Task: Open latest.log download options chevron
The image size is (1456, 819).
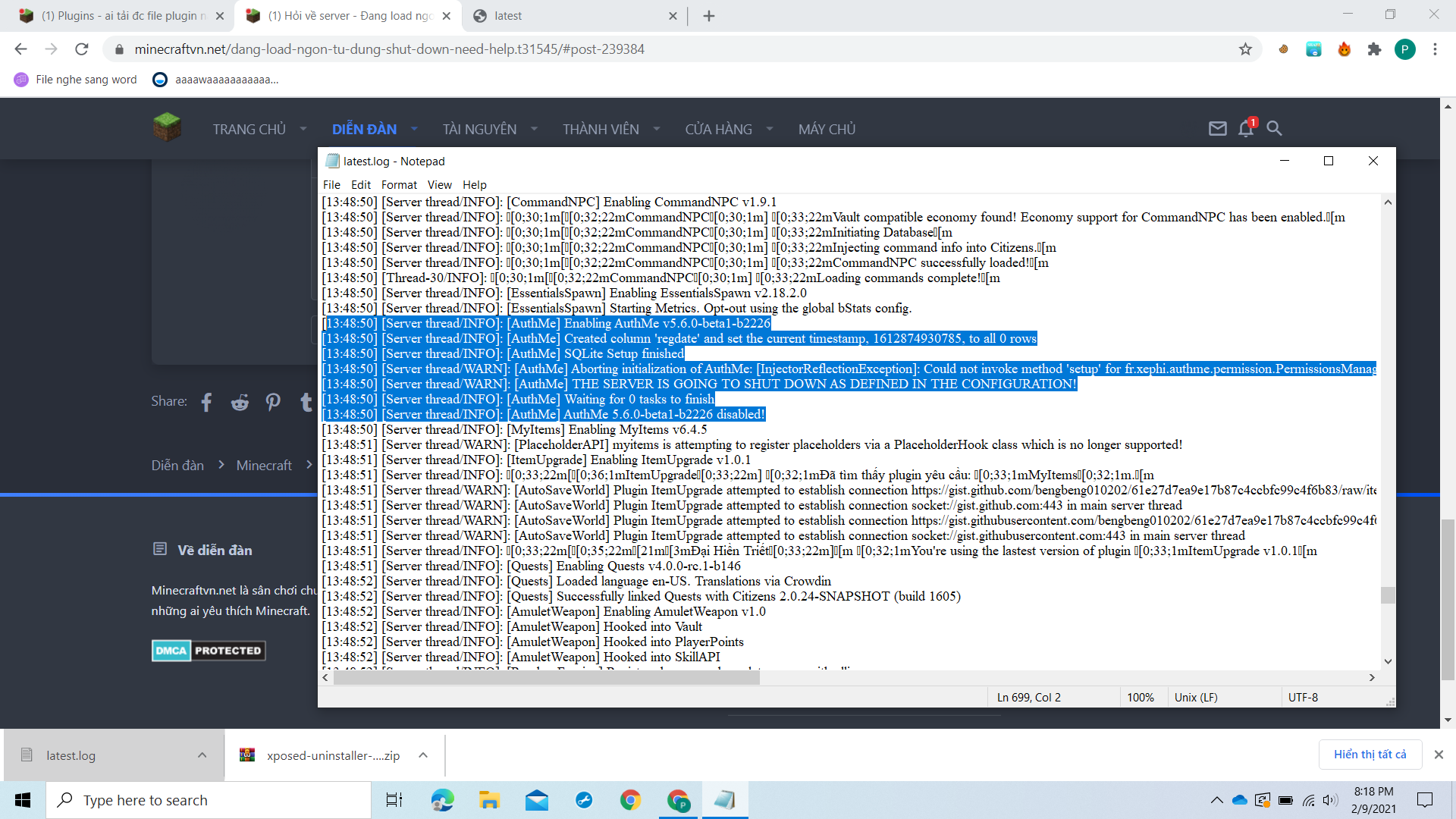Action: click(x=202, y=755)
